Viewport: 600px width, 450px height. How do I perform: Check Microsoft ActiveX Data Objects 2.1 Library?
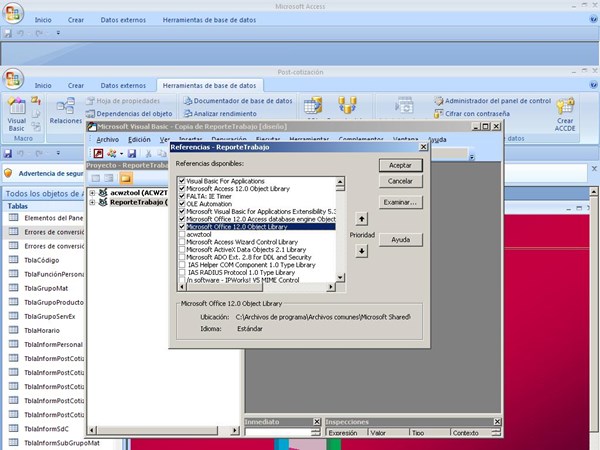click(x=181, y=249)
